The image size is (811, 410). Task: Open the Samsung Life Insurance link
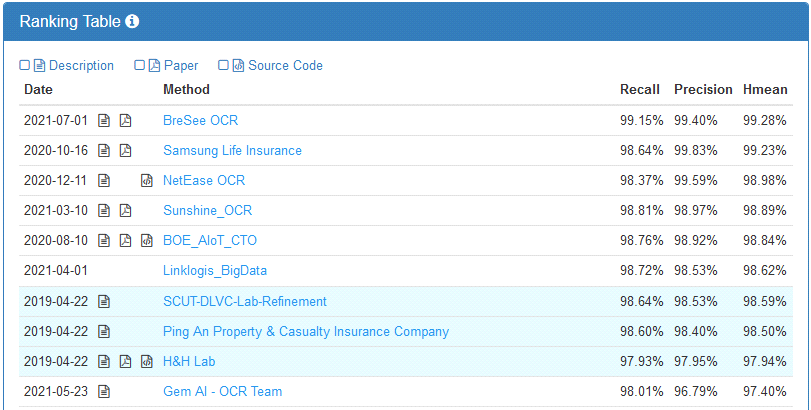pyautogui.click(x=232, y=150)
